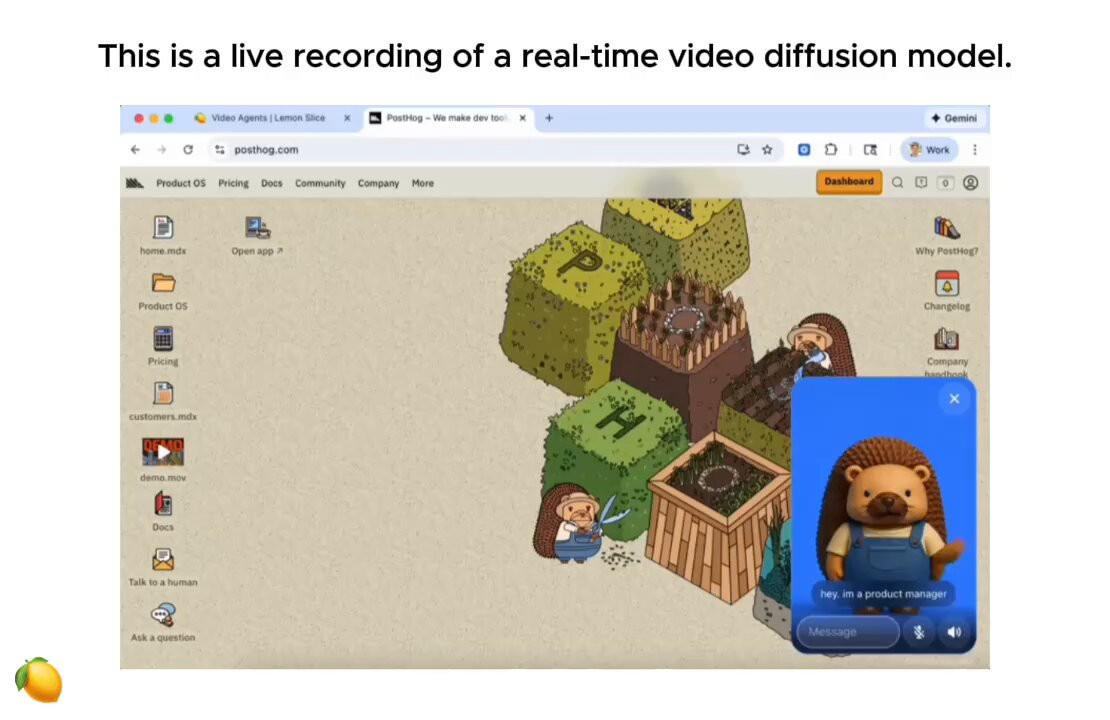Open the customers.mdx file icon

(x=163, y=394)
